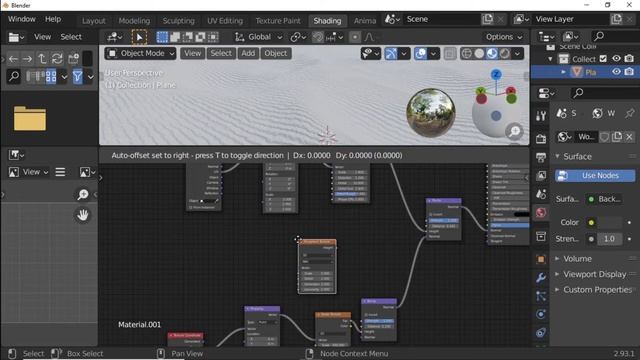Open the Physics properties tab

click(x=541, y=314)
